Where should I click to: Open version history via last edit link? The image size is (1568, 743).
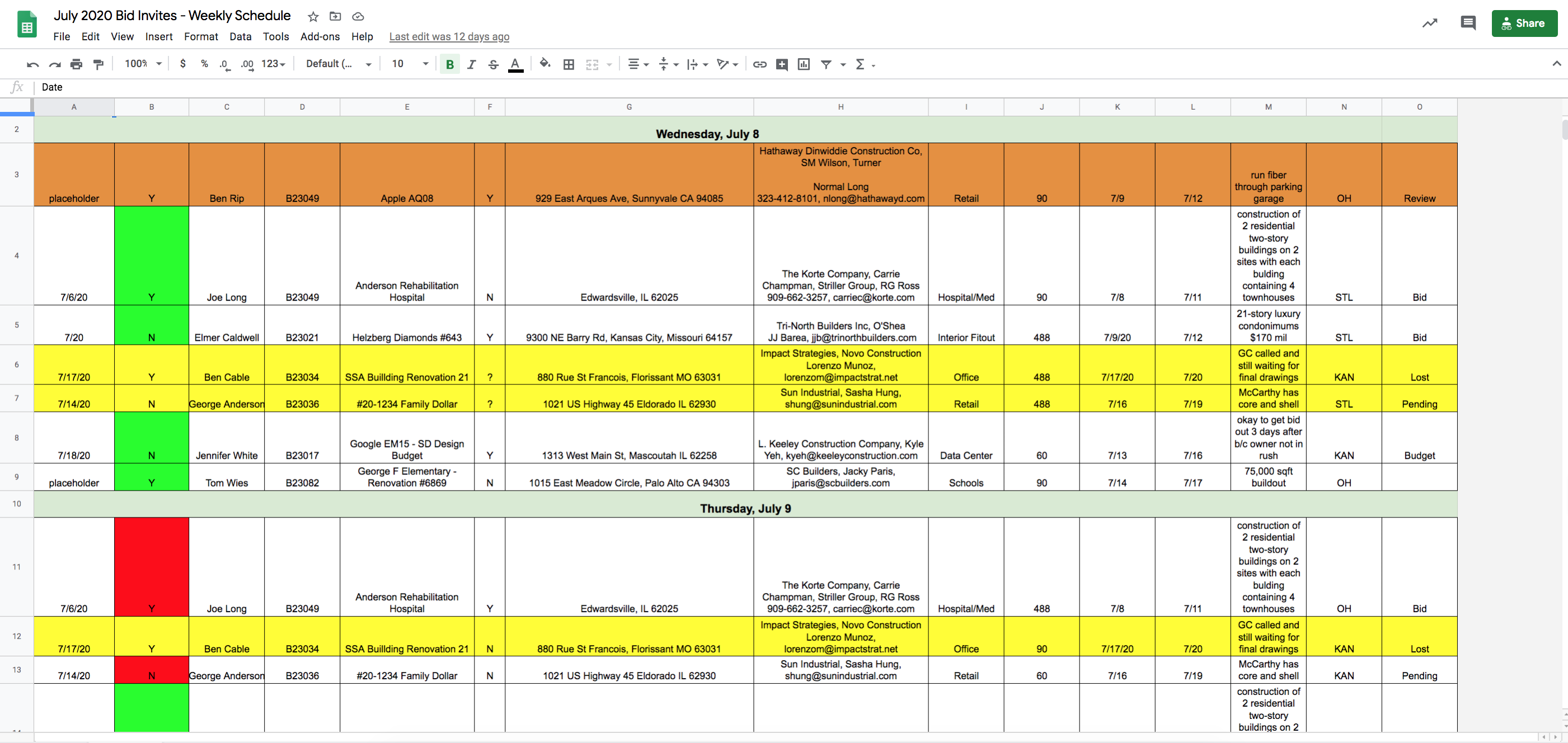[x=449, y=36]
